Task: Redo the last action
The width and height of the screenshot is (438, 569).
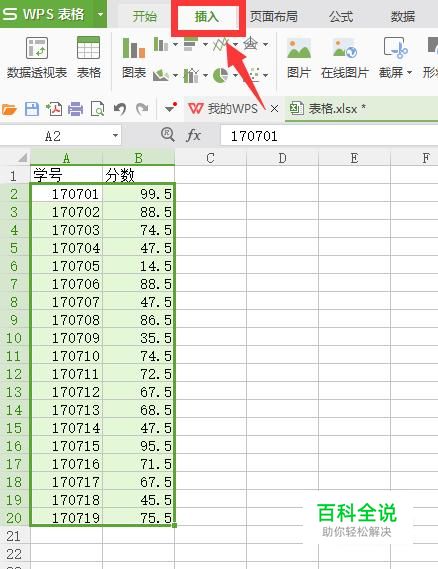Action: [142, 109]
